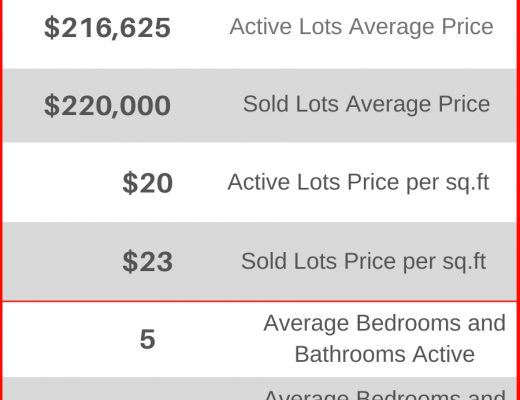Click the $220,000 price value

point(107,106)
